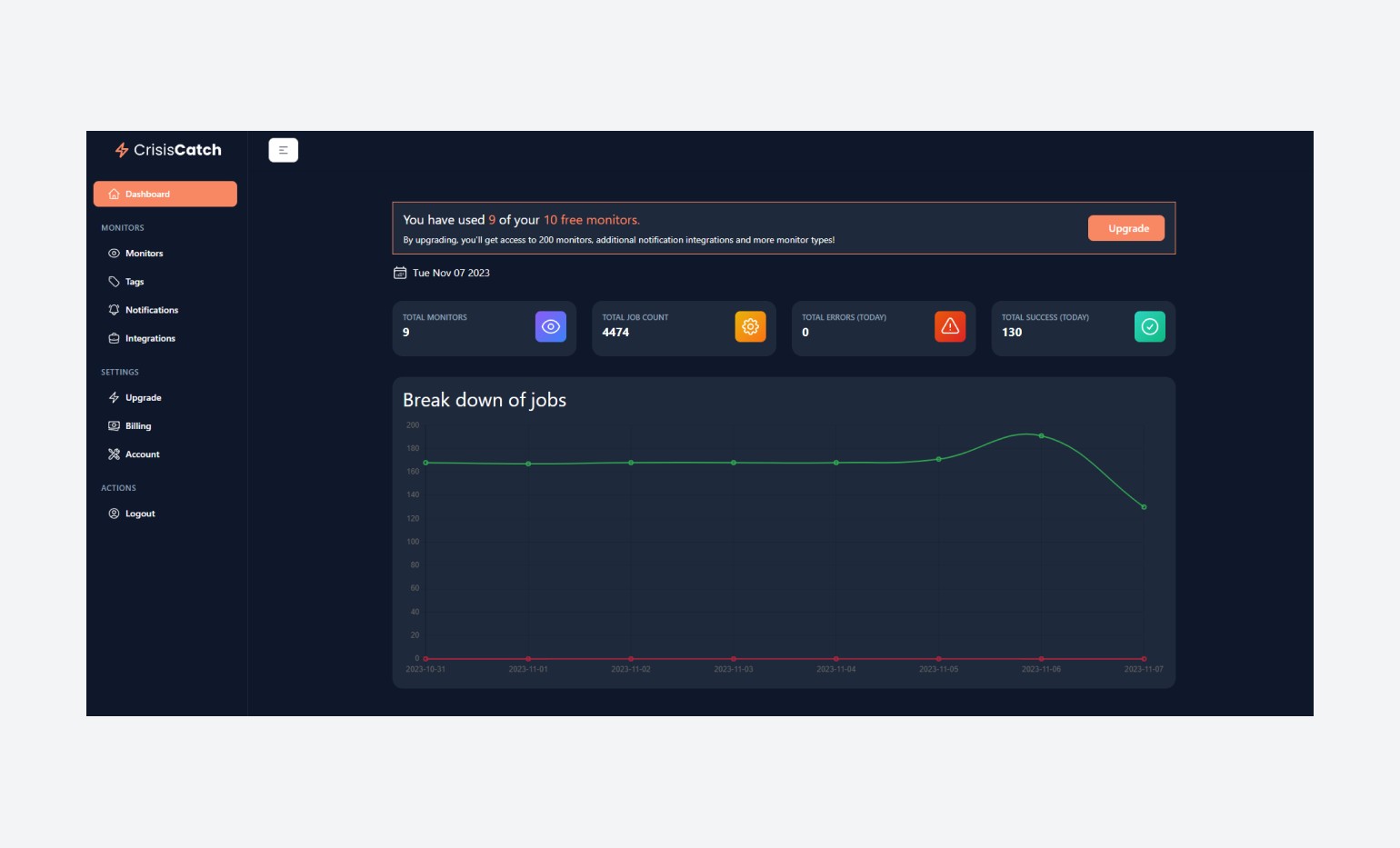1400x848 pixels.
Task: Select Upgrade under Settings
Action: coord(143,398)
